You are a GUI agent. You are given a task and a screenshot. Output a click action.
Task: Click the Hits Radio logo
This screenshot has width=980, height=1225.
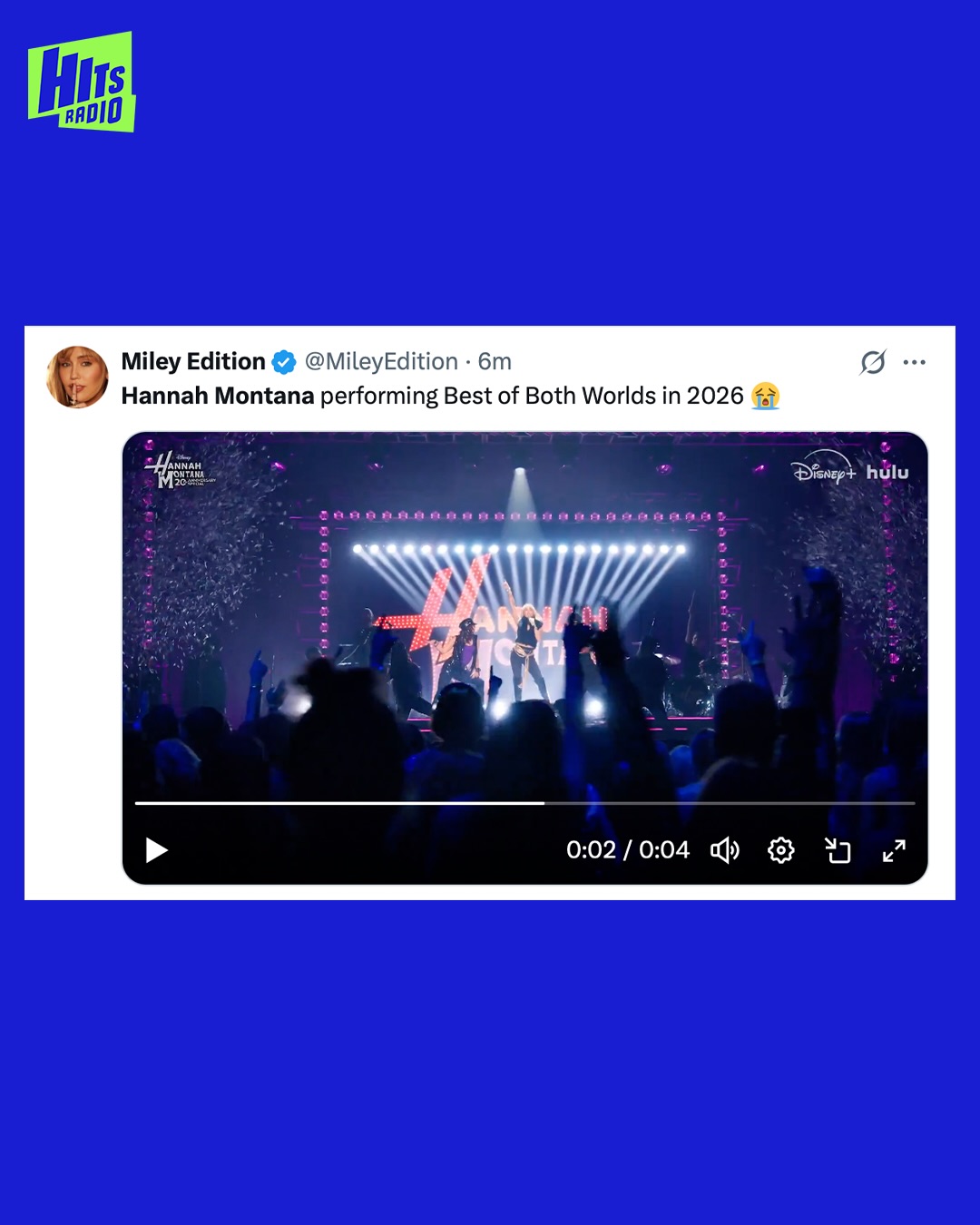(x=82, y=83)
